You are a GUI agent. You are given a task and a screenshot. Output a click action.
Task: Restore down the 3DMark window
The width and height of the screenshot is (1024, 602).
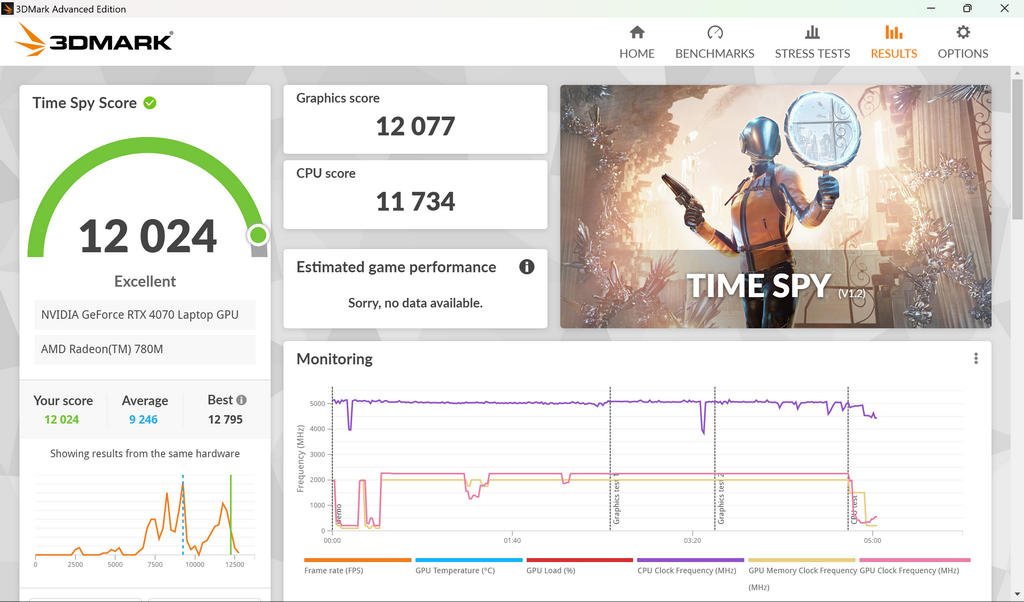tap(967, 8)
